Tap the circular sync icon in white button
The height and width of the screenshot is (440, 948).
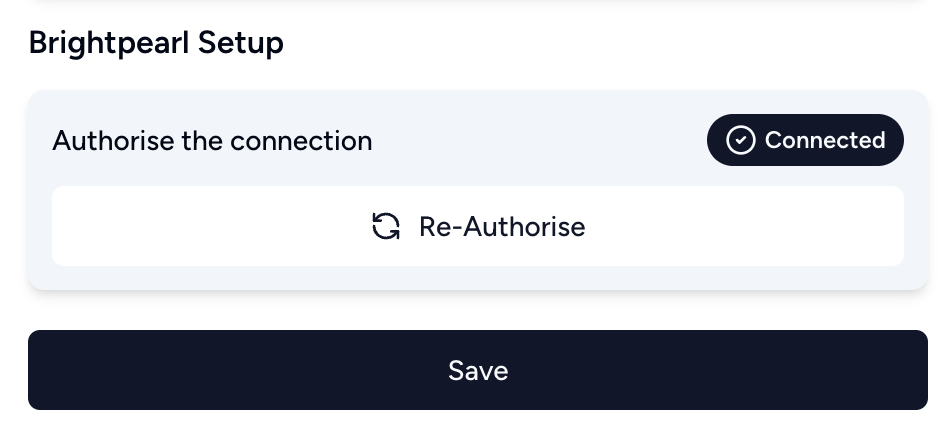pos(386,227)
